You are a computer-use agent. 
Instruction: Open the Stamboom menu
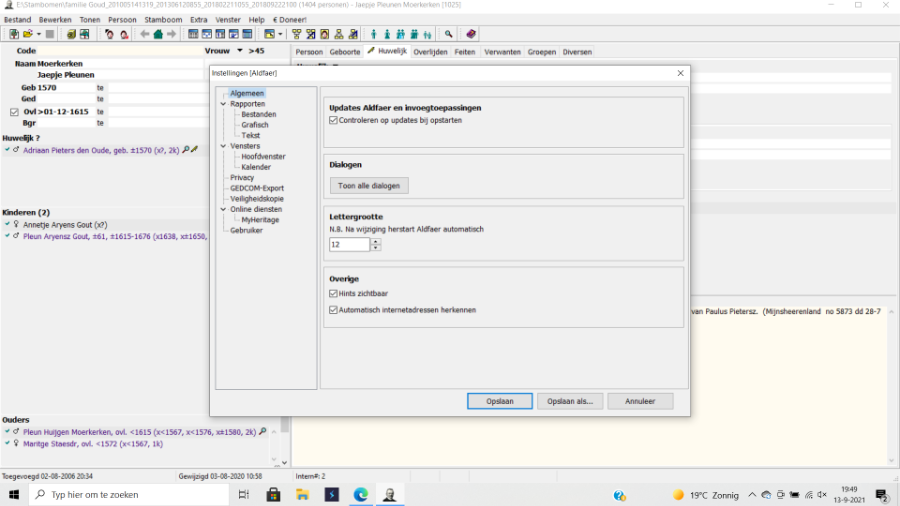[163, 19]
